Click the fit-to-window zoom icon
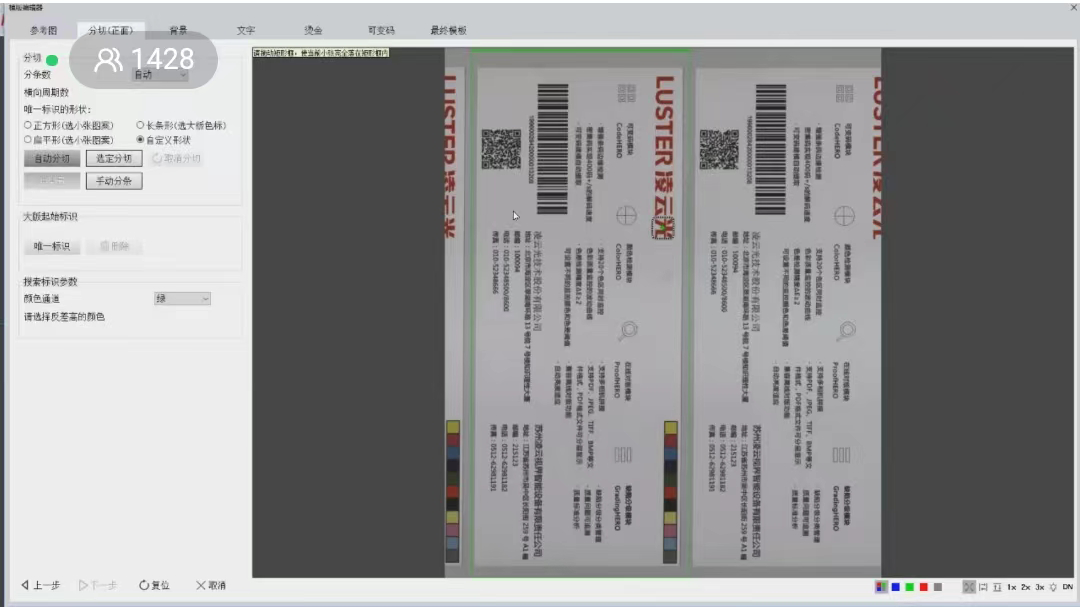Screen dimensions: 1080x607 pos(968,587)
